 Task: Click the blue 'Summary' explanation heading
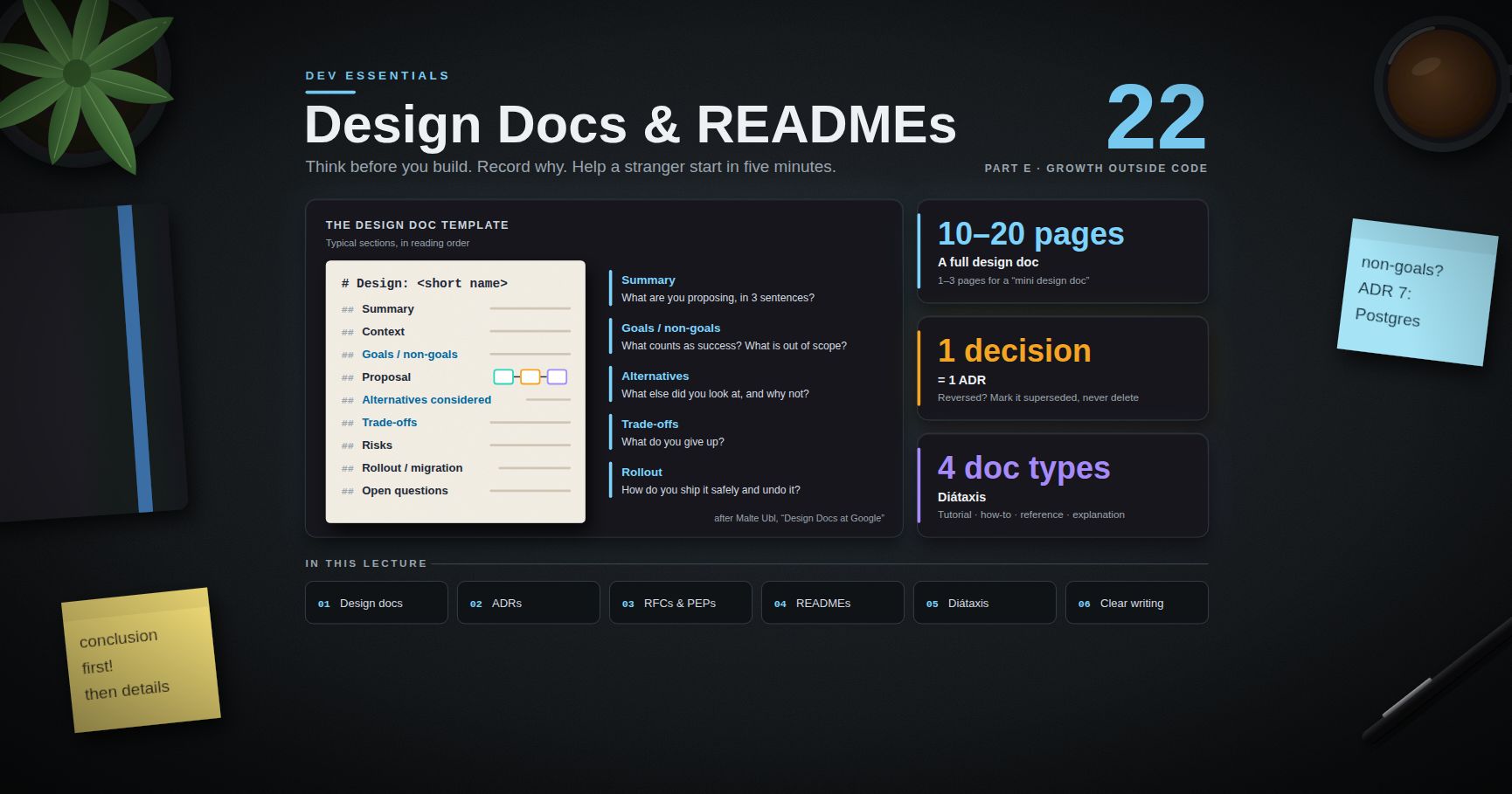[648, 280]
